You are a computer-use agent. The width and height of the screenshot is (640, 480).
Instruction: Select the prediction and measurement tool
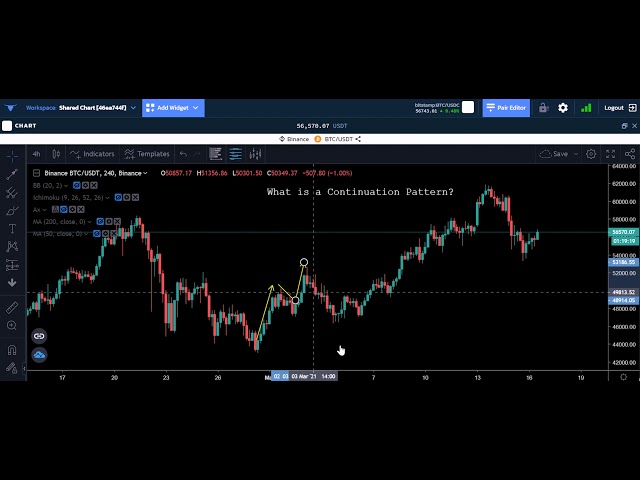pos(12,265)
